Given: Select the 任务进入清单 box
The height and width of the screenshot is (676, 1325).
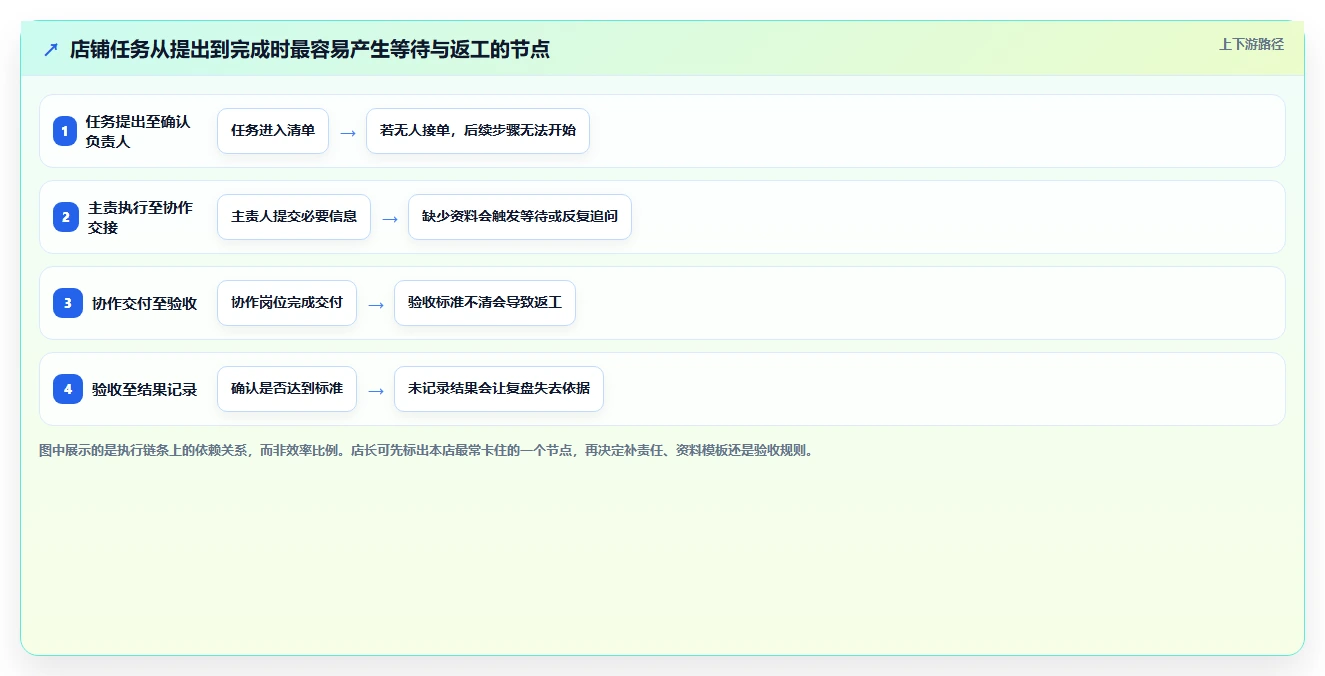Looking at the screenshot, I should coord(273,131).
